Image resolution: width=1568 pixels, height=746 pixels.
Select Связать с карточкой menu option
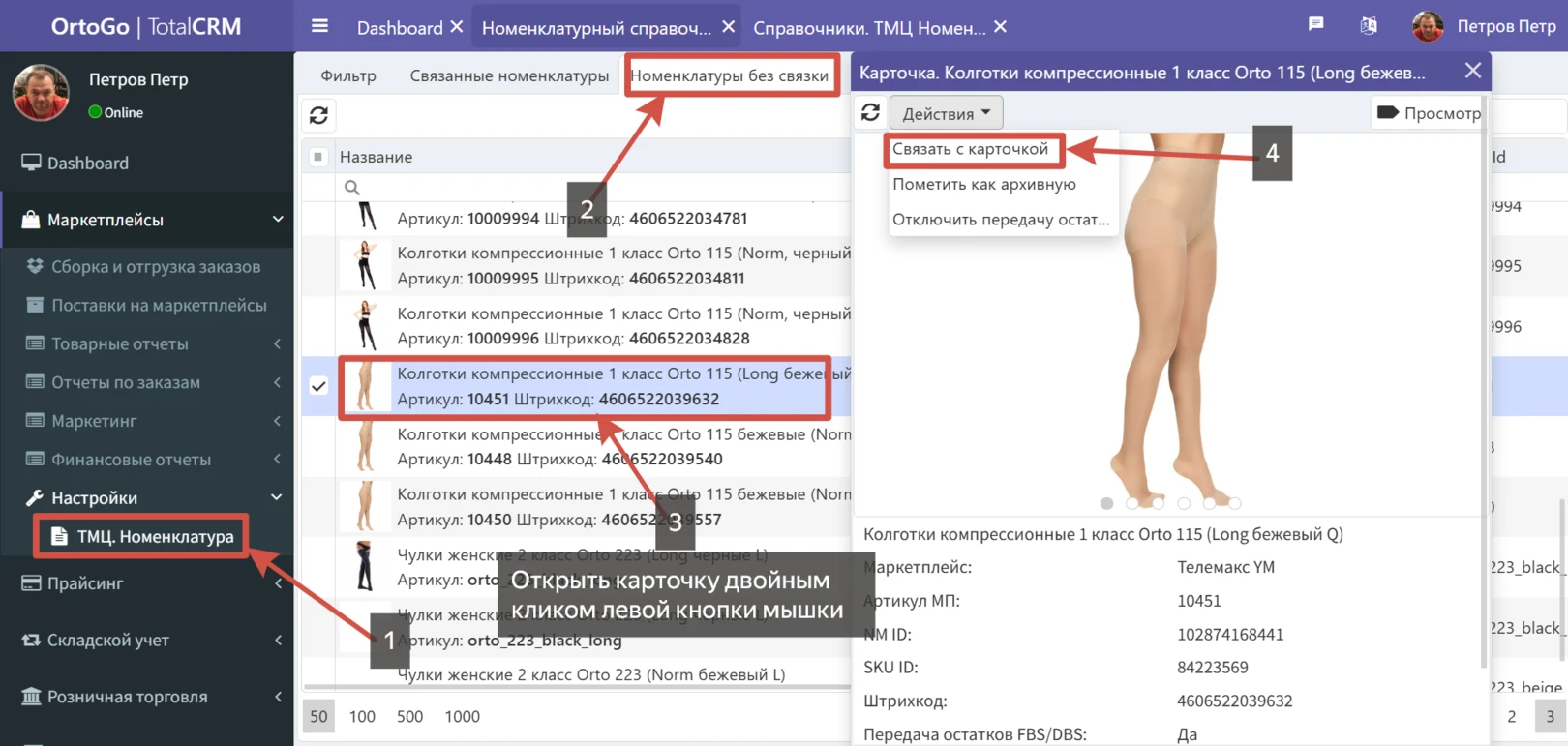tap(970, 149)
